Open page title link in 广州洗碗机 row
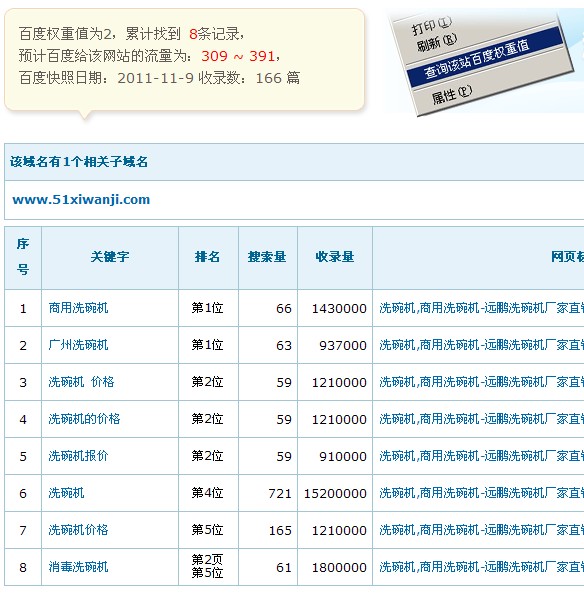The image size is (584, 599). tap(481, 345)
